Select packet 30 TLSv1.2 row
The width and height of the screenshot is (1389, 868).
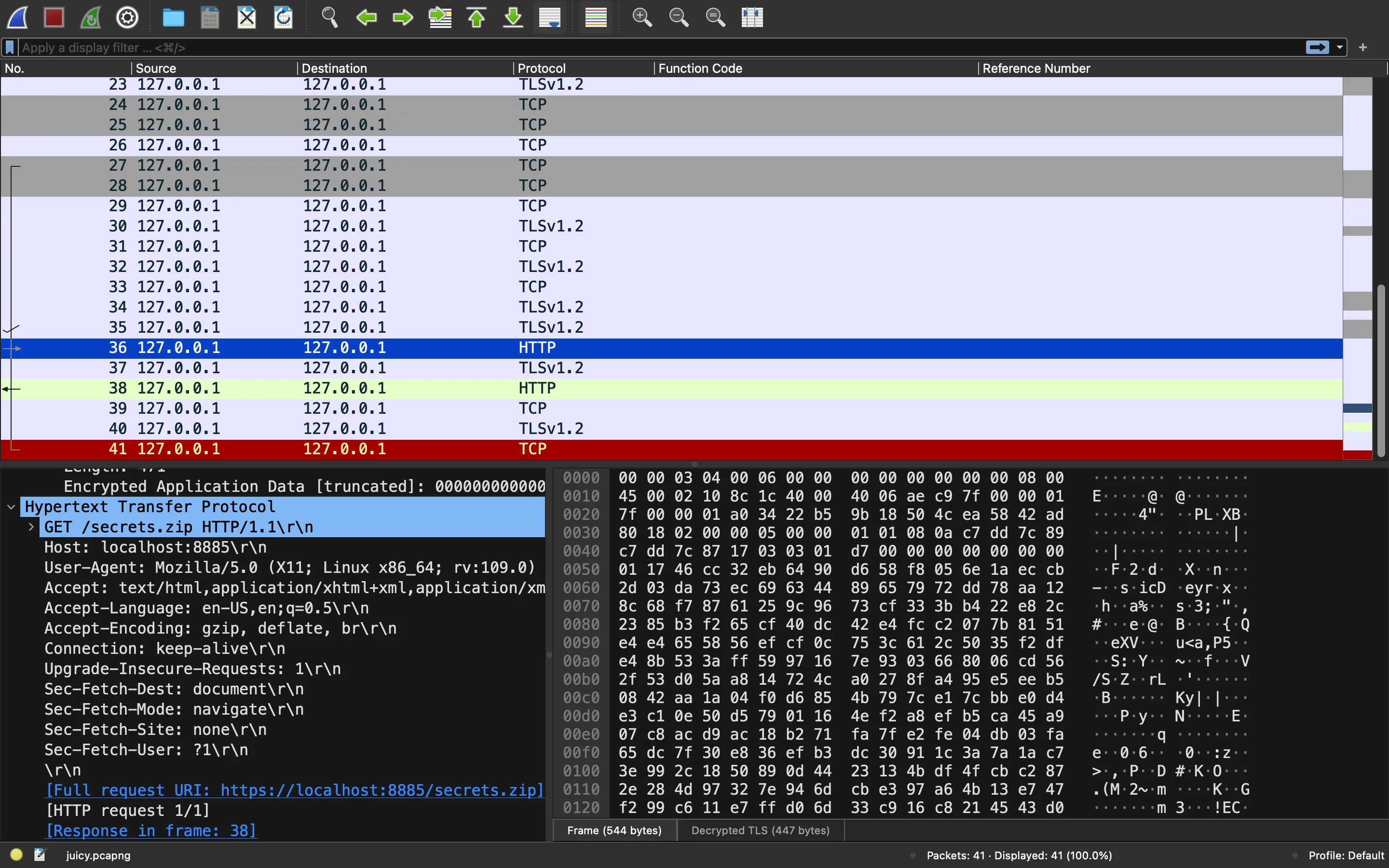click(671, 226)
